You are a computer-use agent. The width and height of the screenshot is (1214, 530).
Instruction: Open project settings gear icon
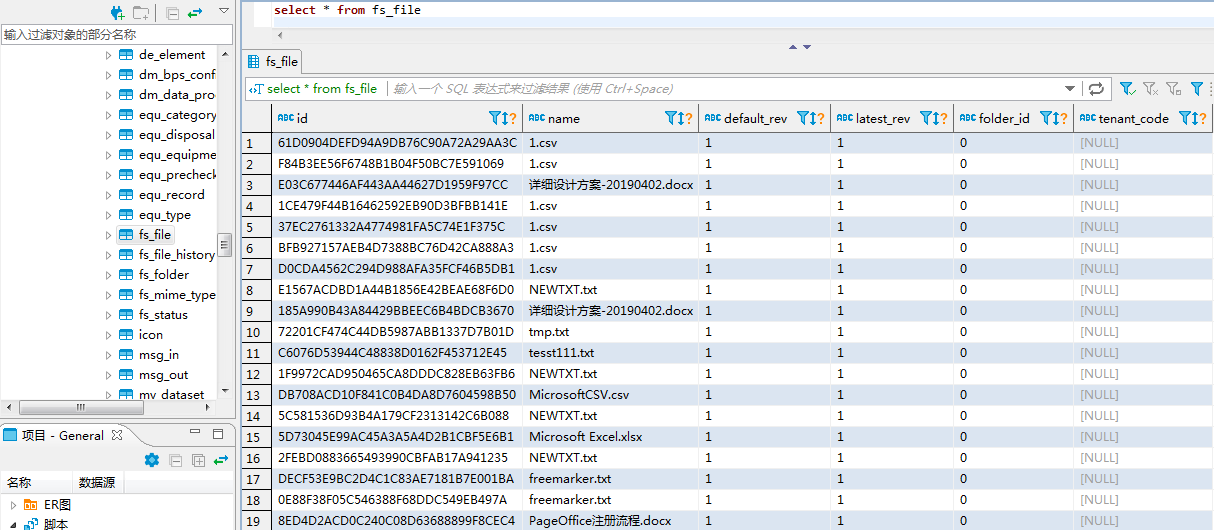coord(152,460)
